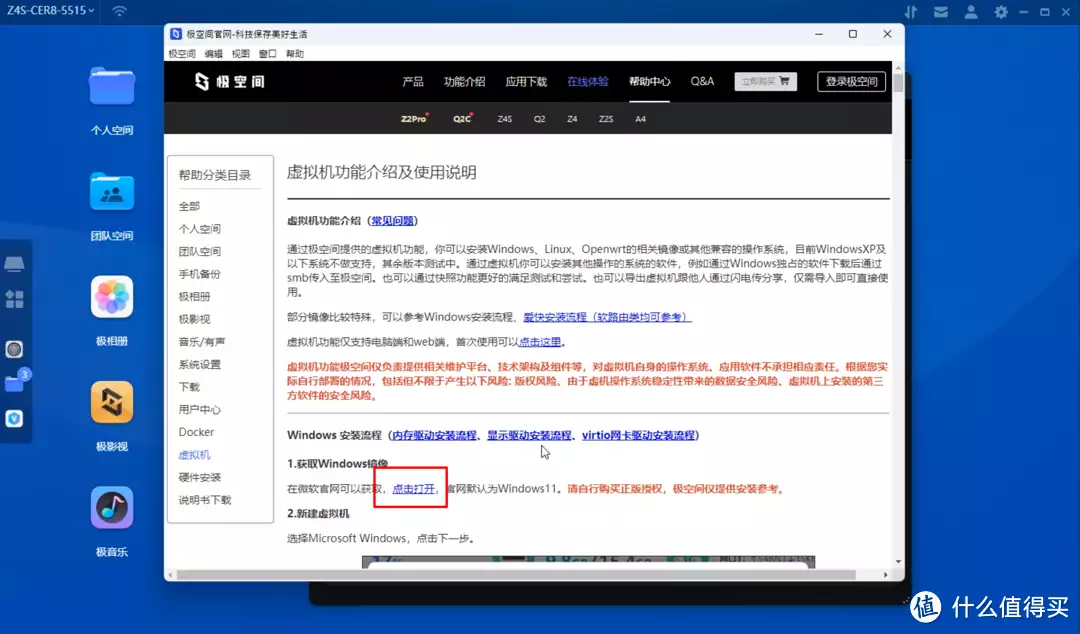Open the 显示驱动安装流程 link
Viewport: 1080px width, 634px height.
click(529, 436)
